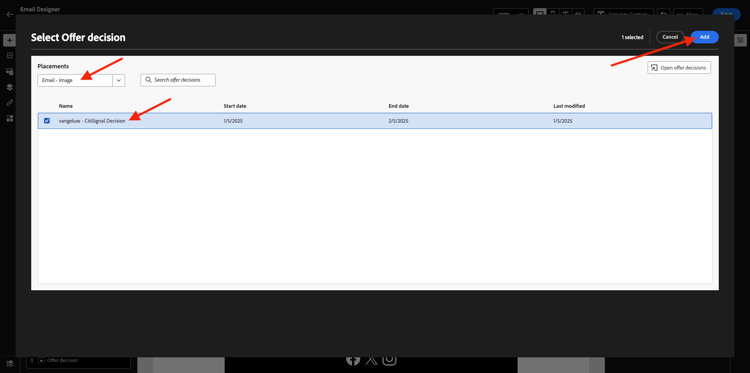
Task: Open the layers icon in left sidebar
Action: point(9,87)
